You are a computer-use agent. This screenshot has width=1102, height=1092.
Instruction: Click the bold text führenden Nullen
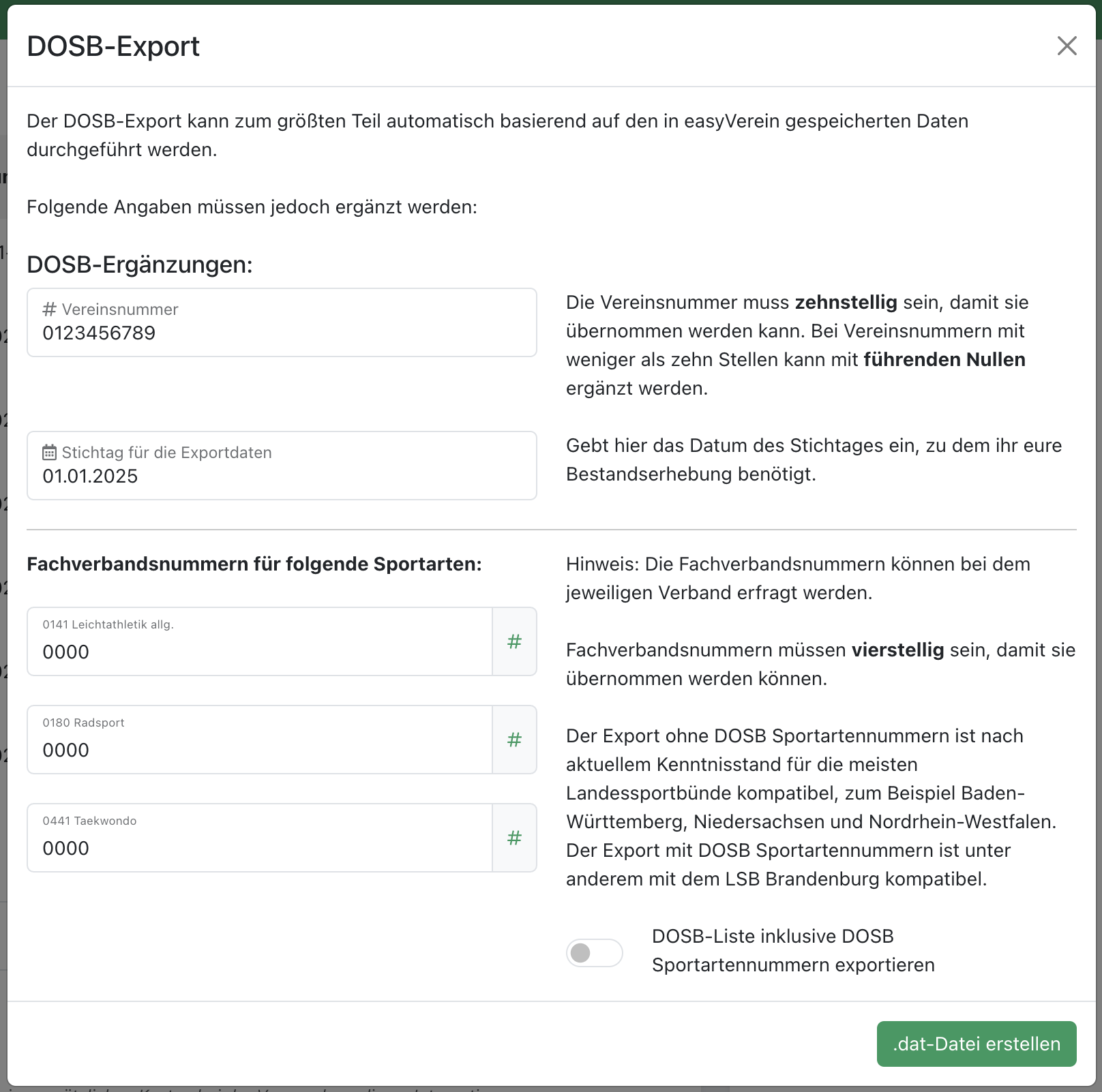pyautogui.click(x=944, y=360)
